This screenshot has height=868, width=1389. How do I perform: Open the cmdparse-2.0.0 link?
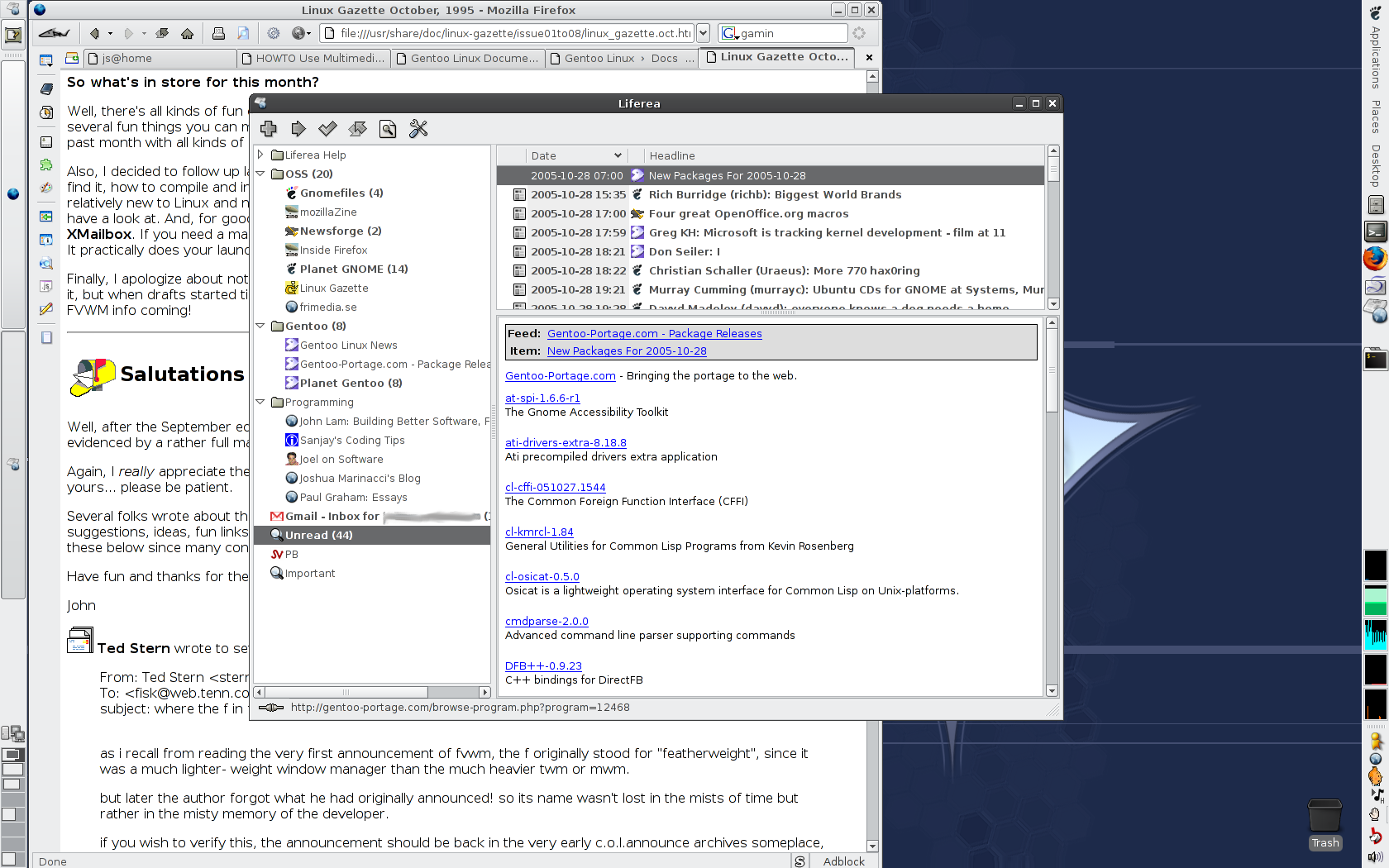[547, 621]
